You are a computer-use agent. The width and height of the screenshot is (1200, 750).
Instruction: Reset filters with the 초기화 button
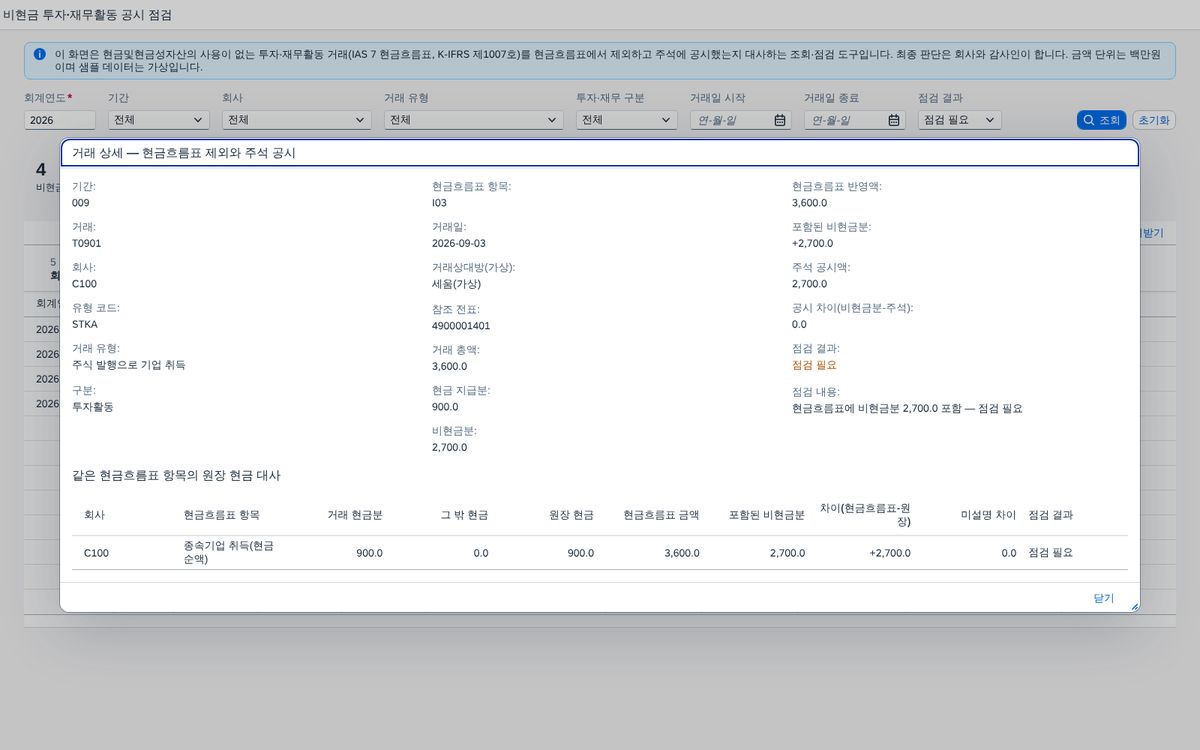(x=1153, y=120)
